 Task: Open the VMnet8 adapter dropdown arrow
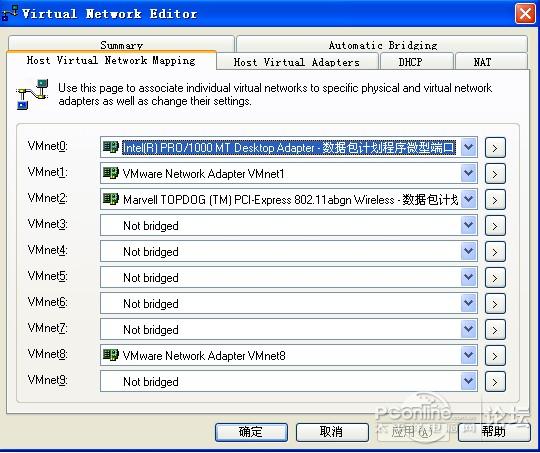[468, 355]
